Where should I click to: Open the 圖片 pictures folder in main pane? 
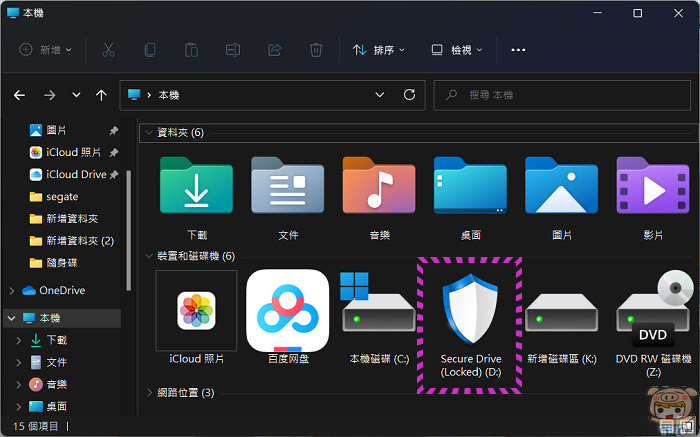tap(562, 185)
